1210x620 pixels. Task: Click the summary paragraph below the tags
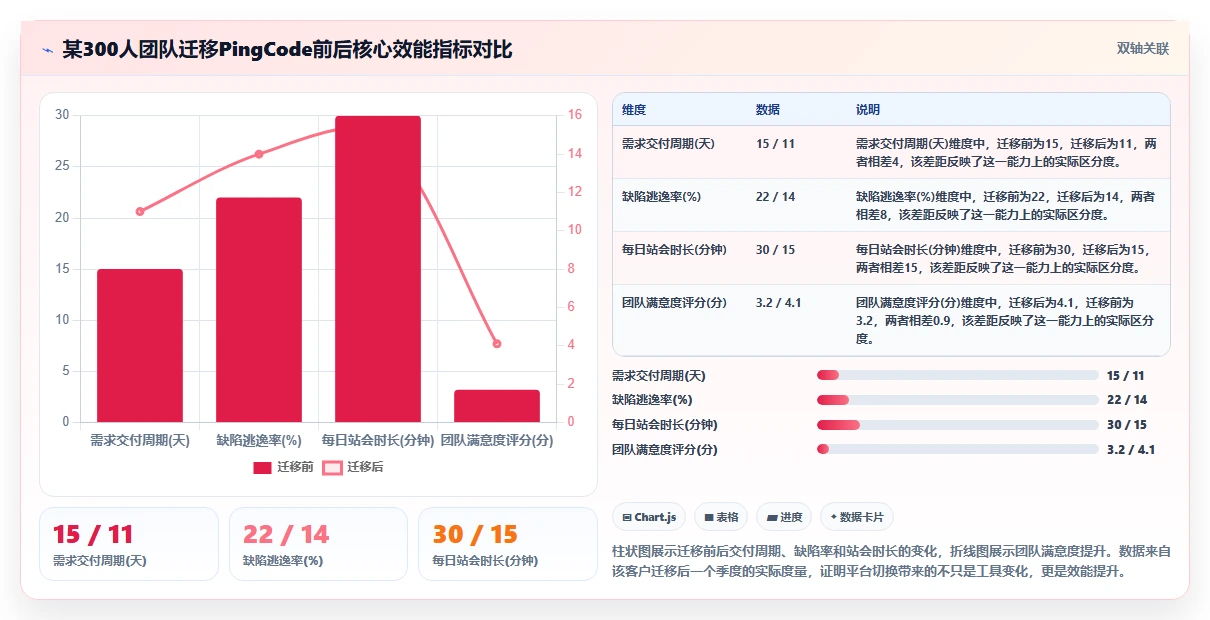coord(891,561)
